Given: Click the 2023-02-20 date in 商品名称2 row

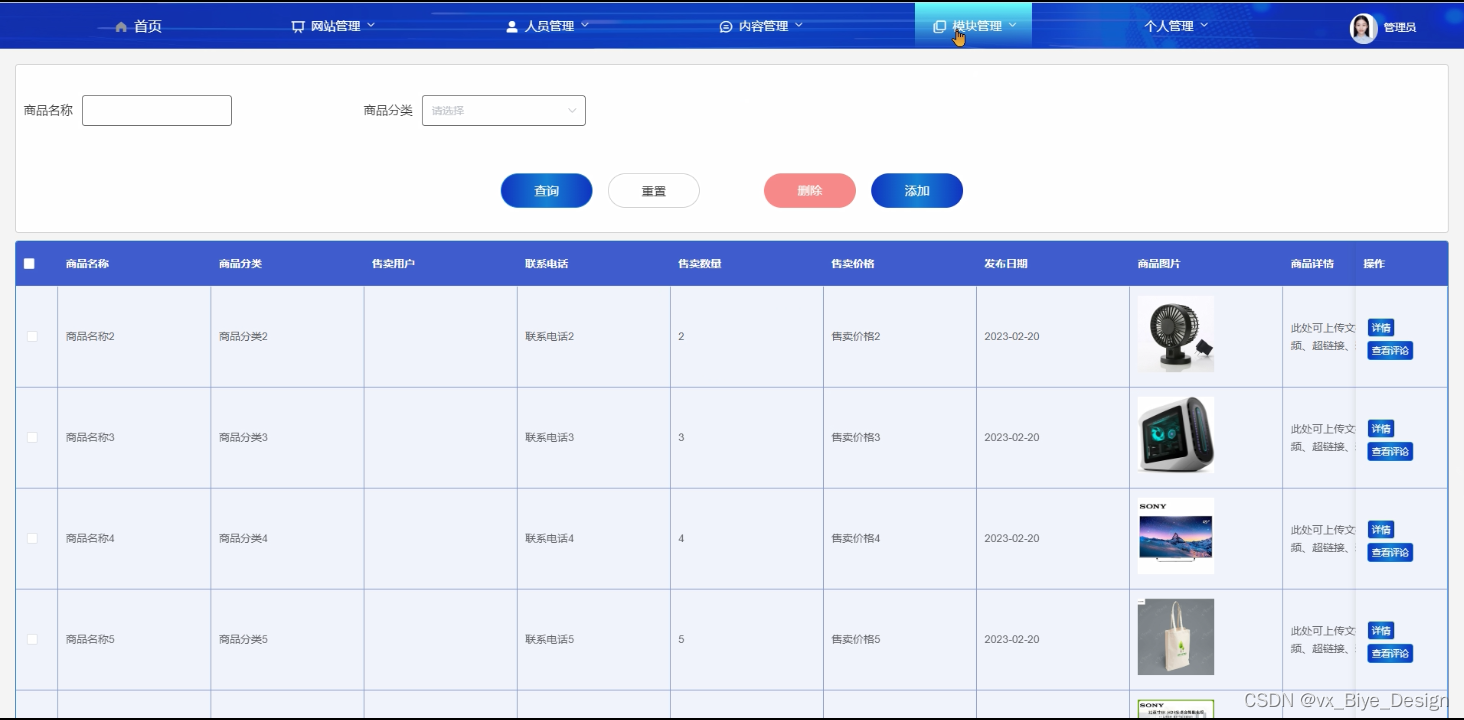Looking at the screenshot, I should tap(1012, 337).
